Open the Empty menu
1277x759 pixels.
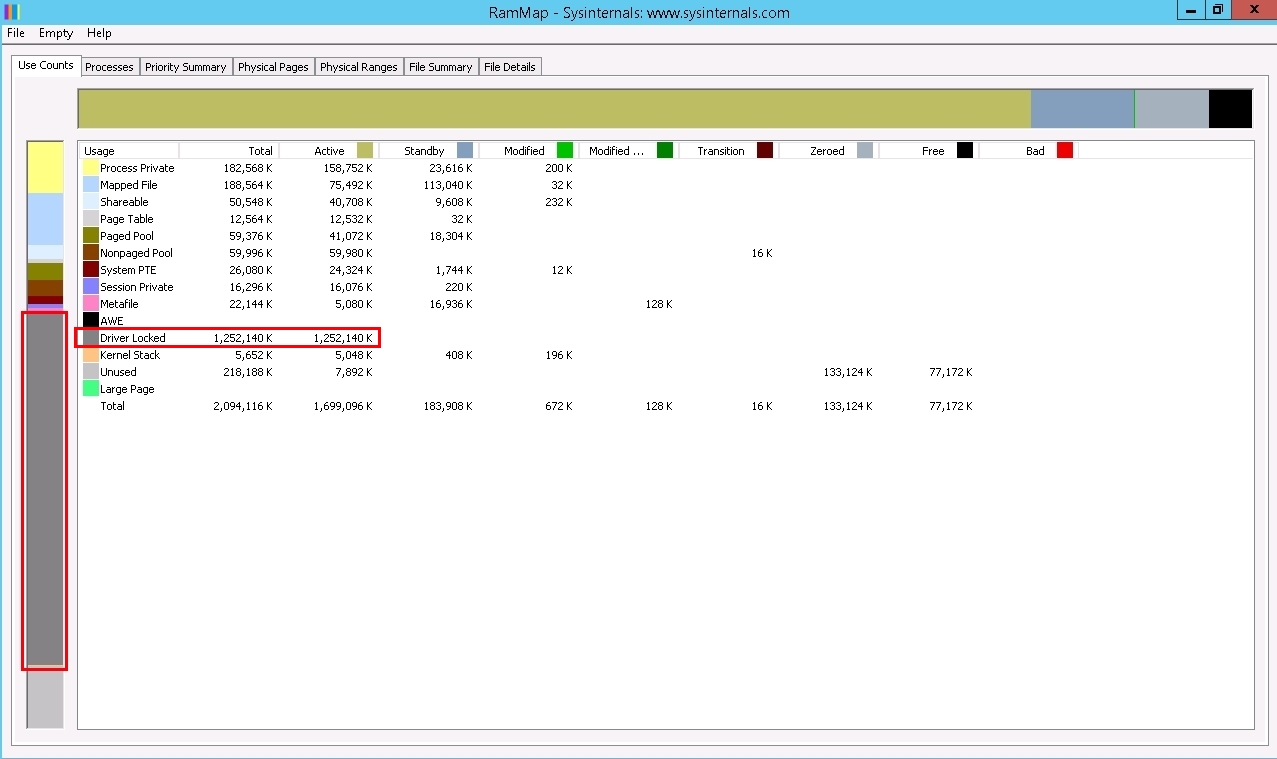pos(56,33)
